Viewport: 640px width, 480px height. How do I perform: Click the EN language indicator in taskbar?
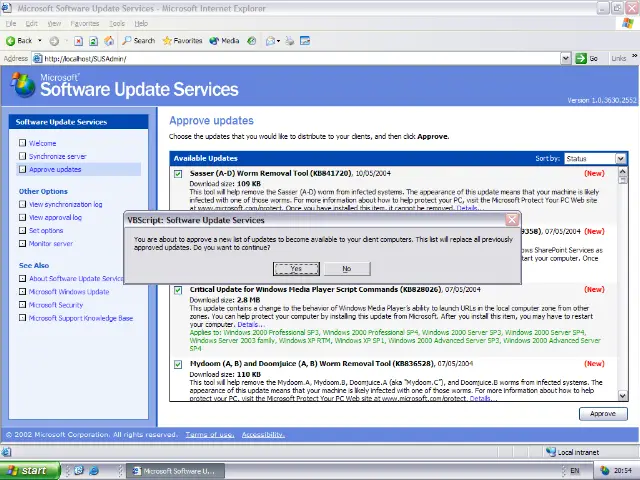pos(575,471)
